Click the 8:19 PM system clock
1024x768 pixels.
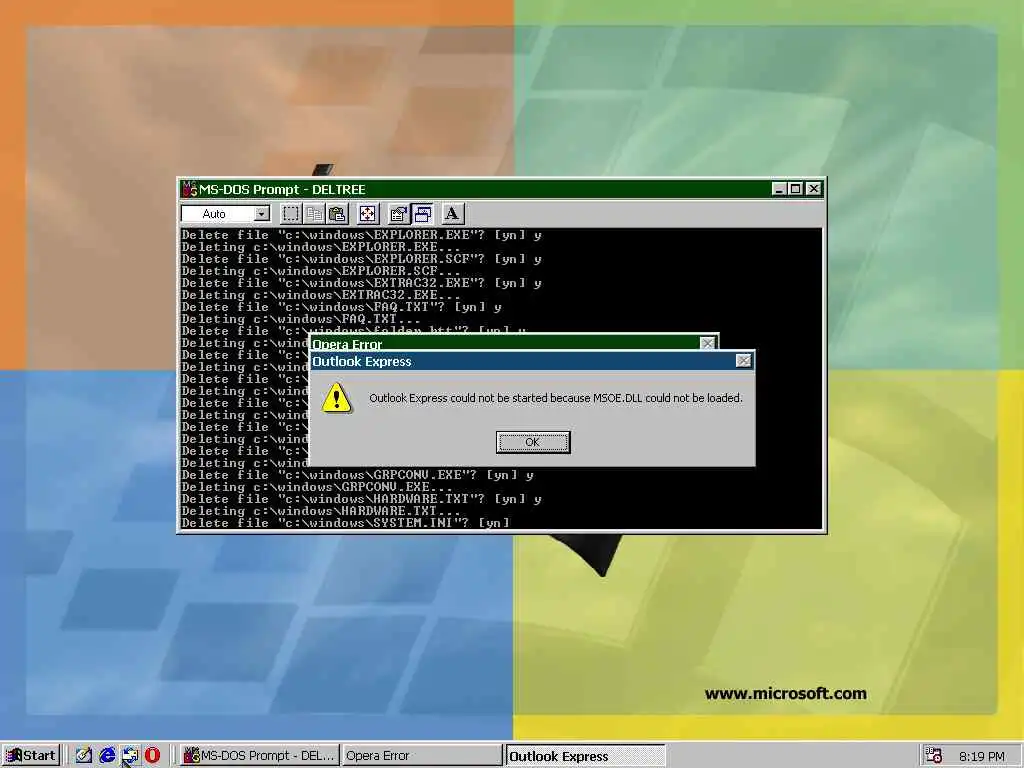(982, 756)
